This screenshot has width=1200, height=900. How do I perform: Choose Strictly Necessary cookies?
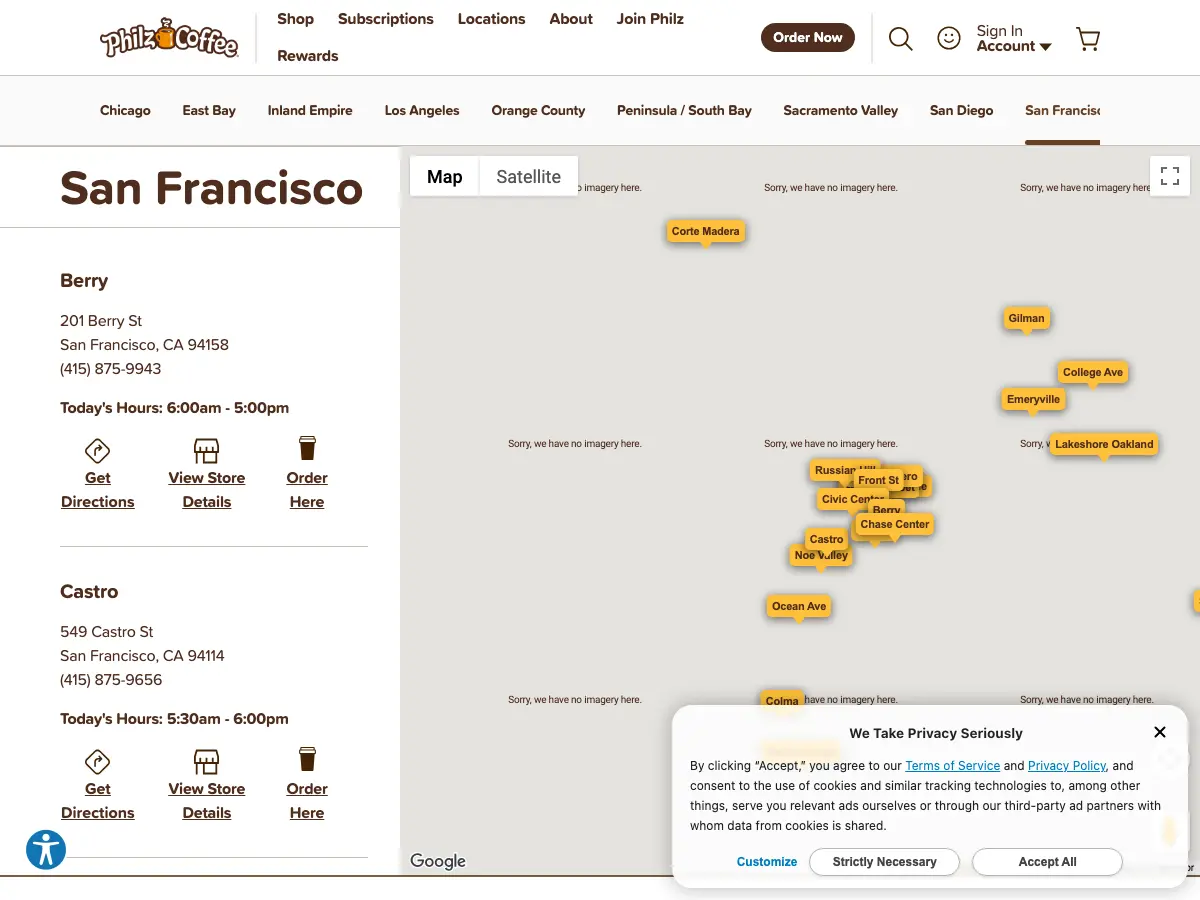click(884, 862)
